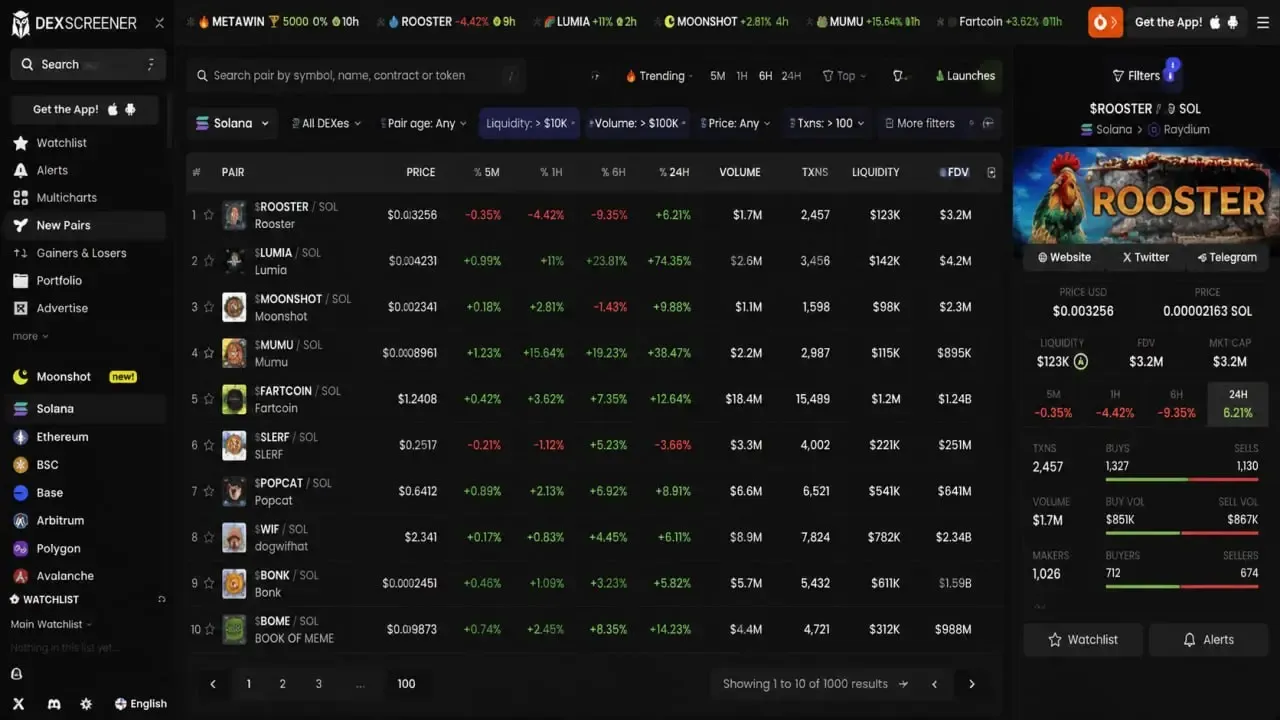
Task: Open the Solana chain dropdown
Action: tap(232, 123)
